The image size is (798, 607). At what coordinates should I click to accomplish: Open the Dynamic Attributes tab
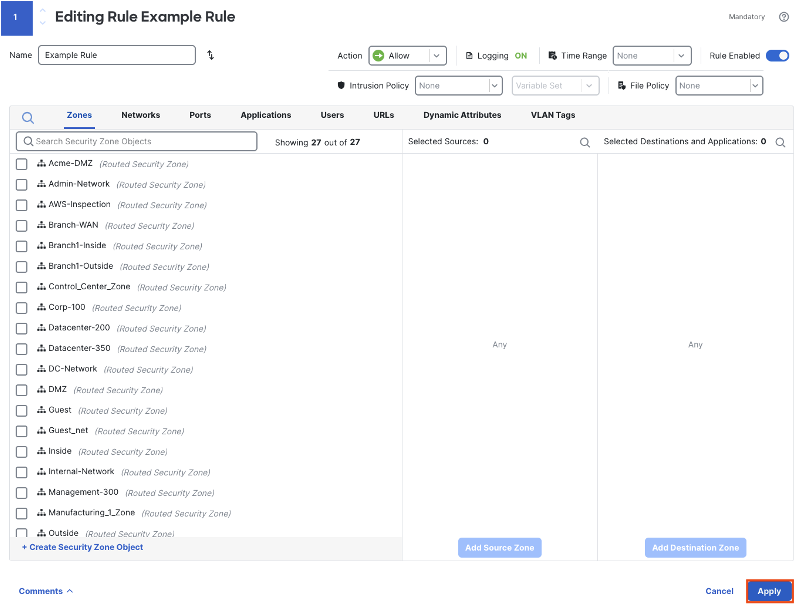462,115
